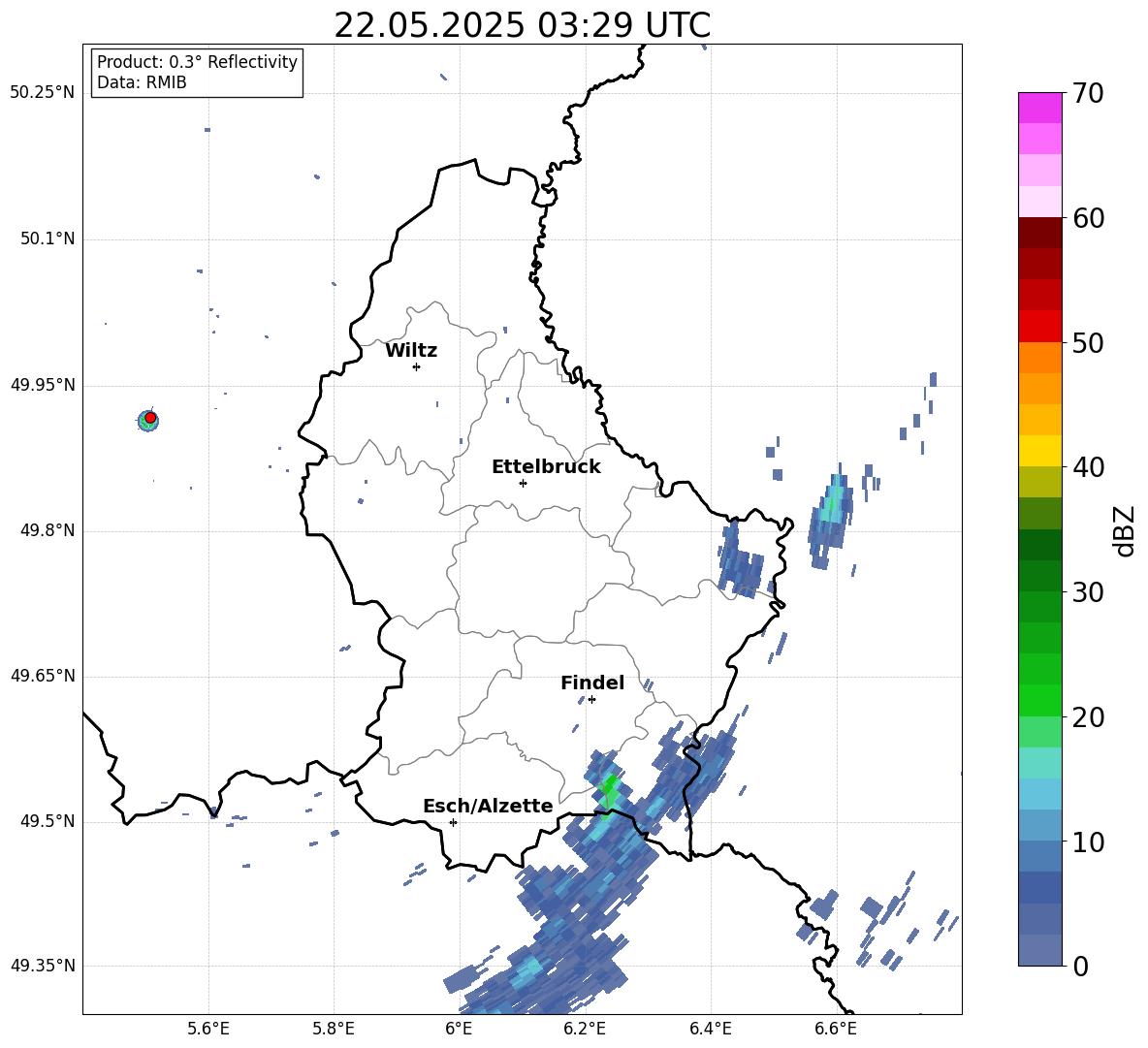Click the 49.65°N latitude label

43,676
